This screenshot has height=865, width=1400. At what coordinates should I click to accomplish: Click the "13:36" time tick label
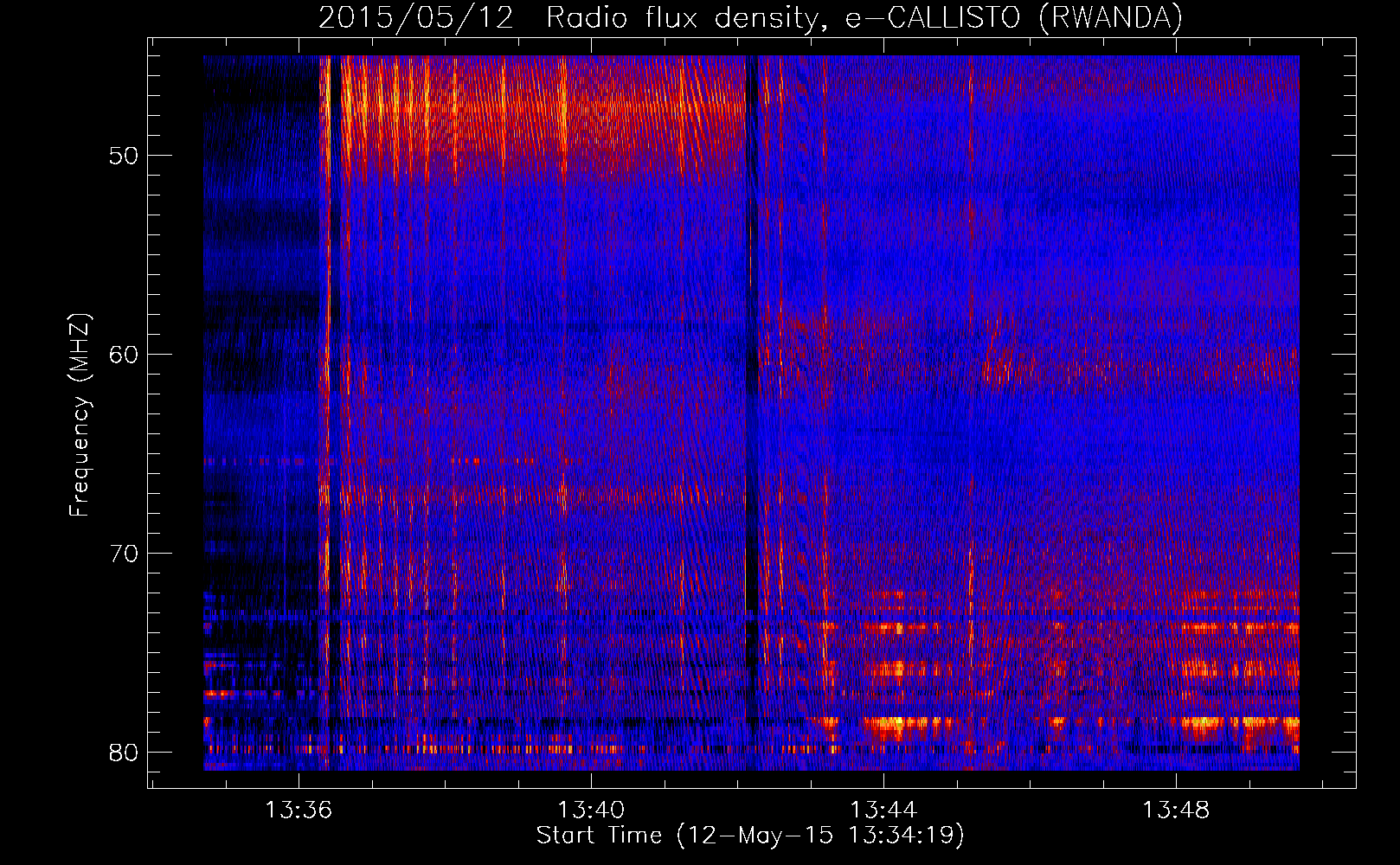coord(299,811)
